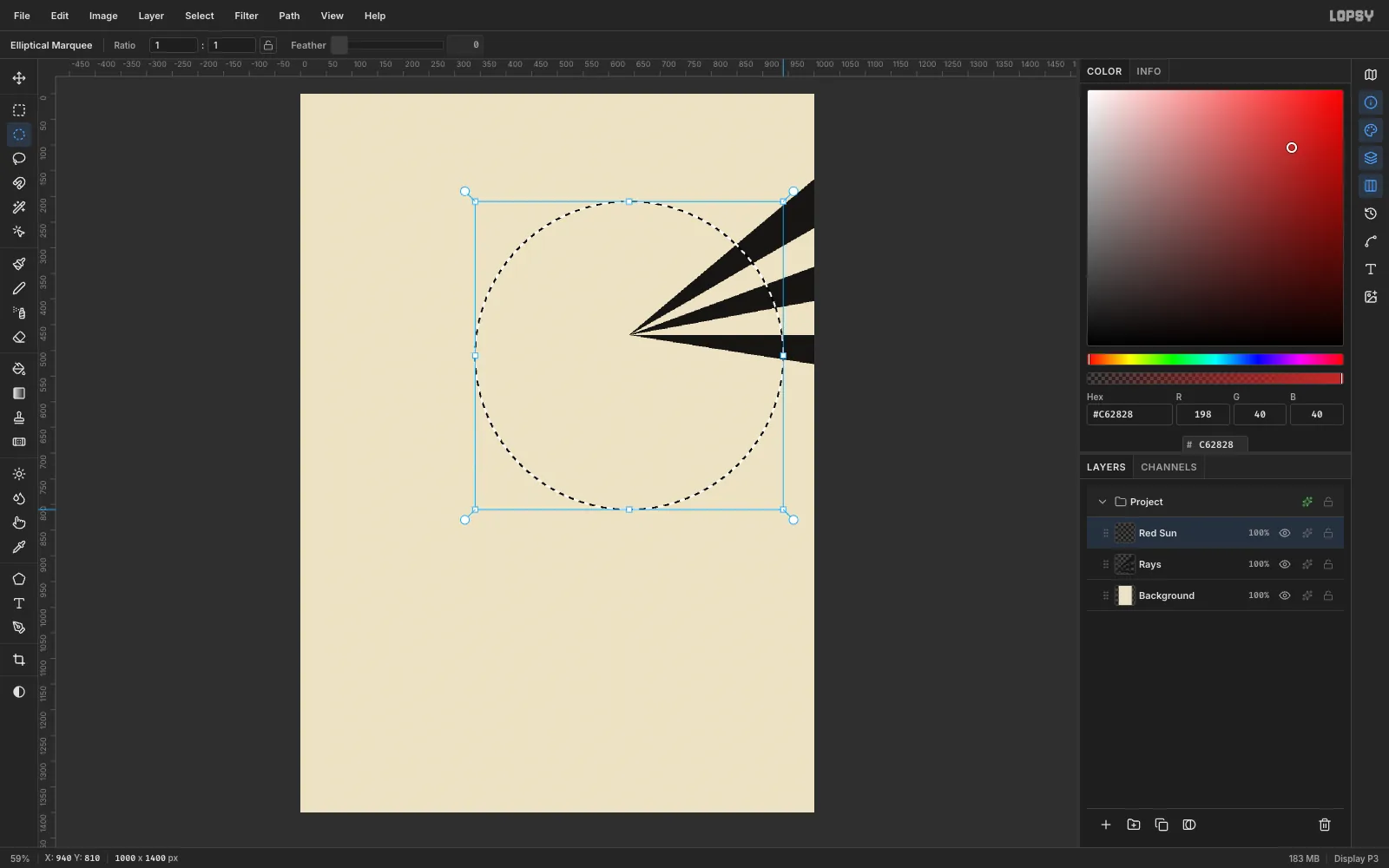
Task: Select the Spray Can tool
Action: tap(19, 312)
